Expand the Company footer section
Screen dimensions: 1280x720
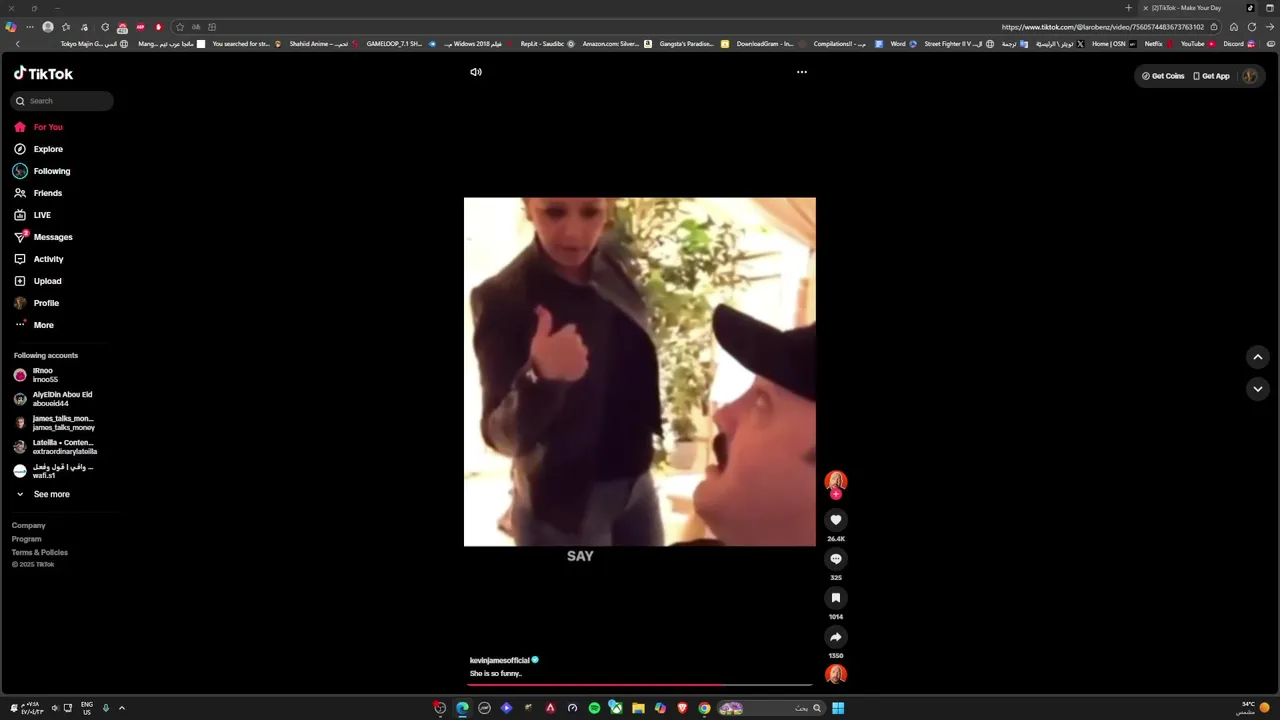point(29,525)
